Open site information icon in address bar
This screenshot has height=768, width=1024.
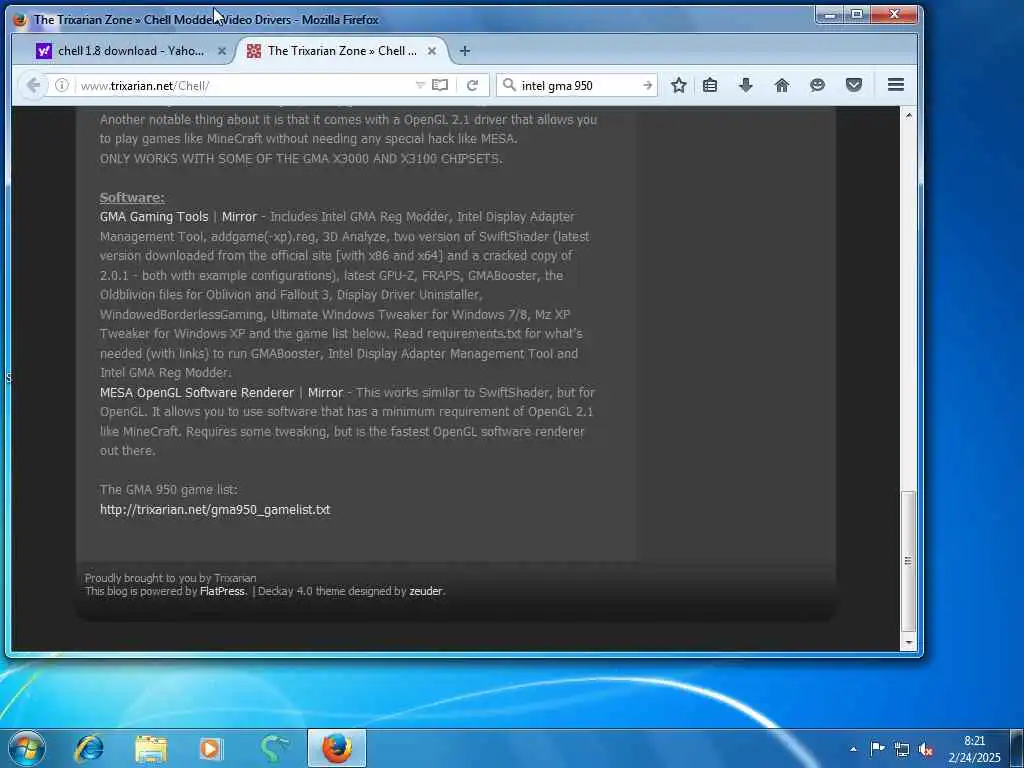click(x=61, y=85)
